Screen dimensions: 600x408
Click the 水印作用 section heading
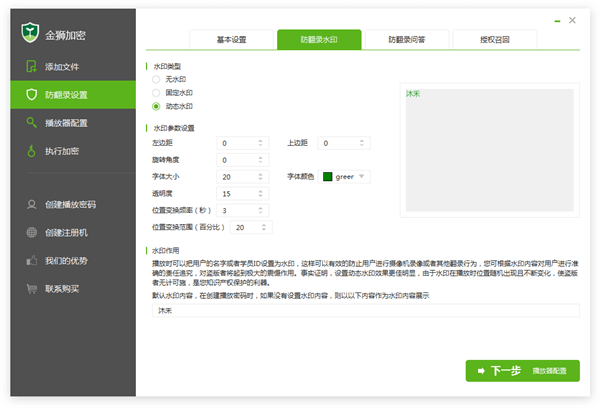point(165,250)
